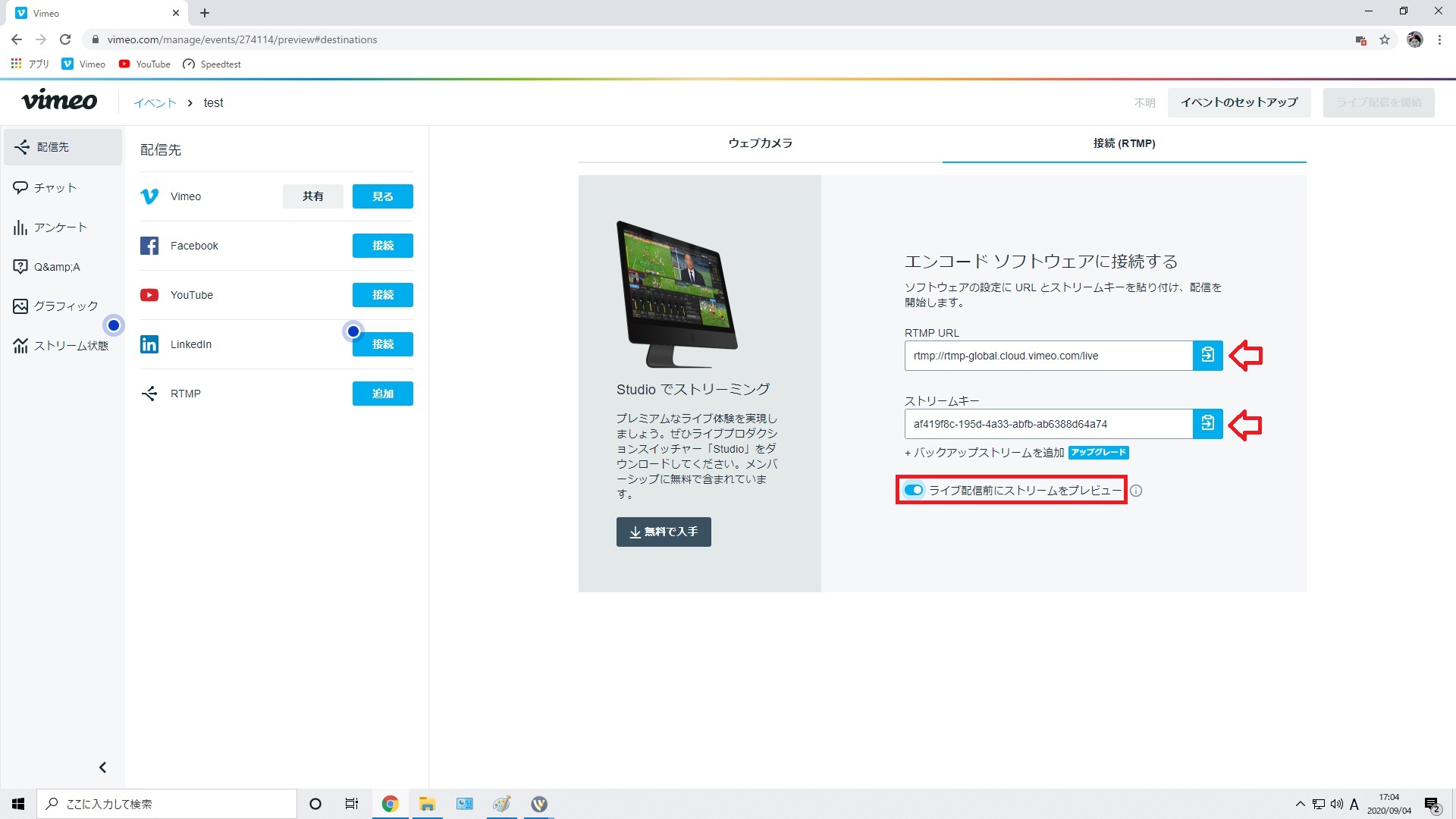Switch to the ウェブカメラ tab

760,143
